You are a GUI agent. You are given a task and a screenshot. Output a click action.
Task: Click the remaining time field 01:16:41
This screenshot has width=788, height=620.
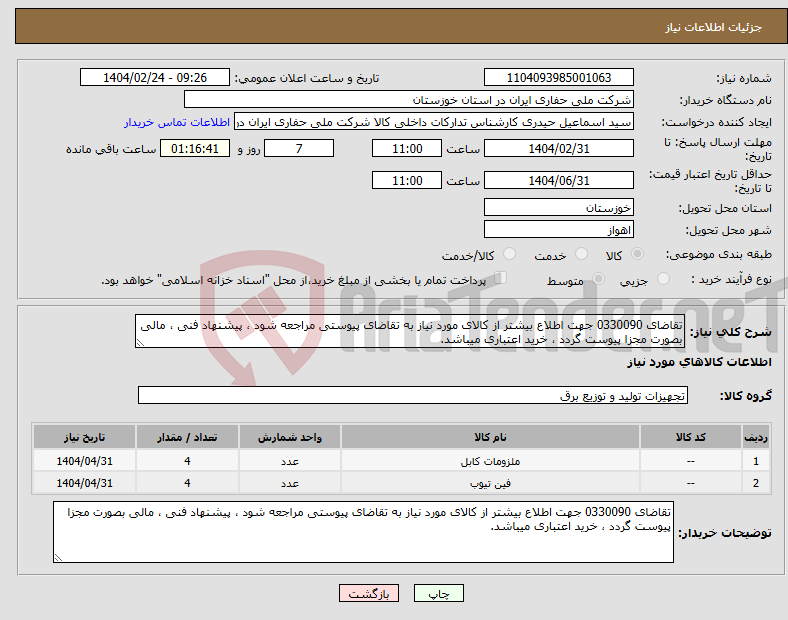(195, 149)
